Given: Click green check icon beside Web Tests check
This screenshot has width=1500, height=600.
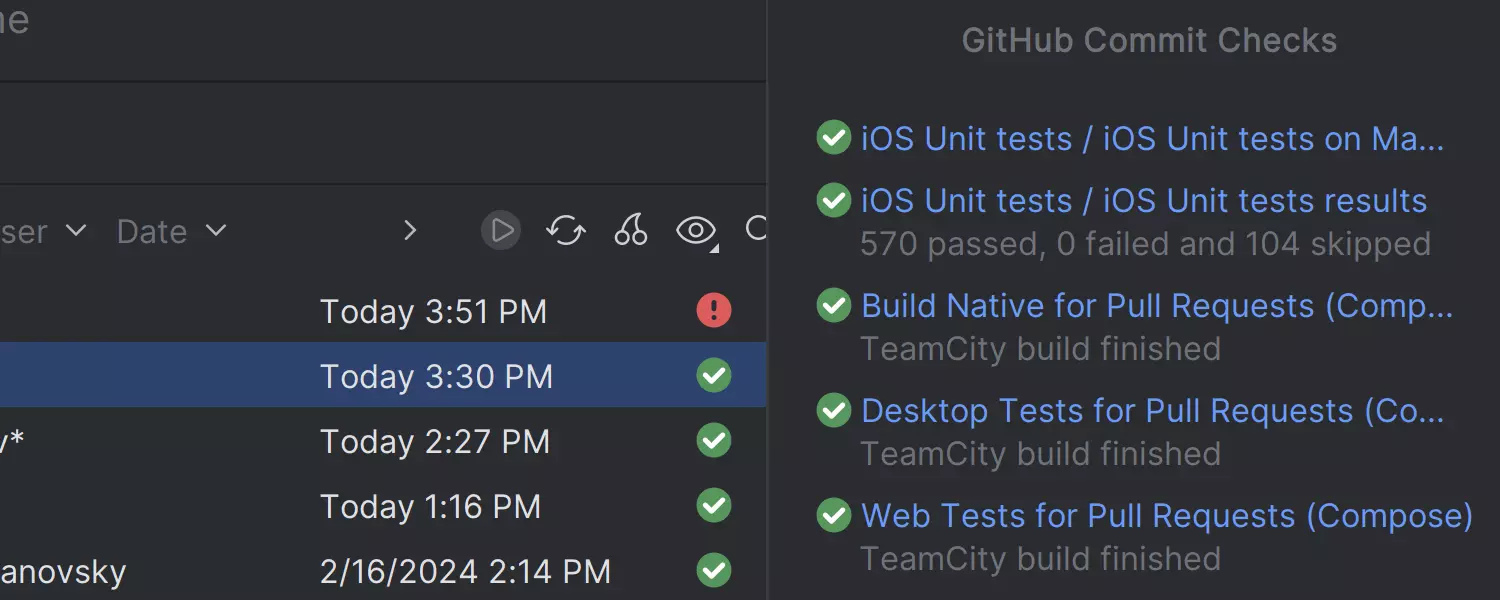Looking at the screenshot, I should click(834, 516).
